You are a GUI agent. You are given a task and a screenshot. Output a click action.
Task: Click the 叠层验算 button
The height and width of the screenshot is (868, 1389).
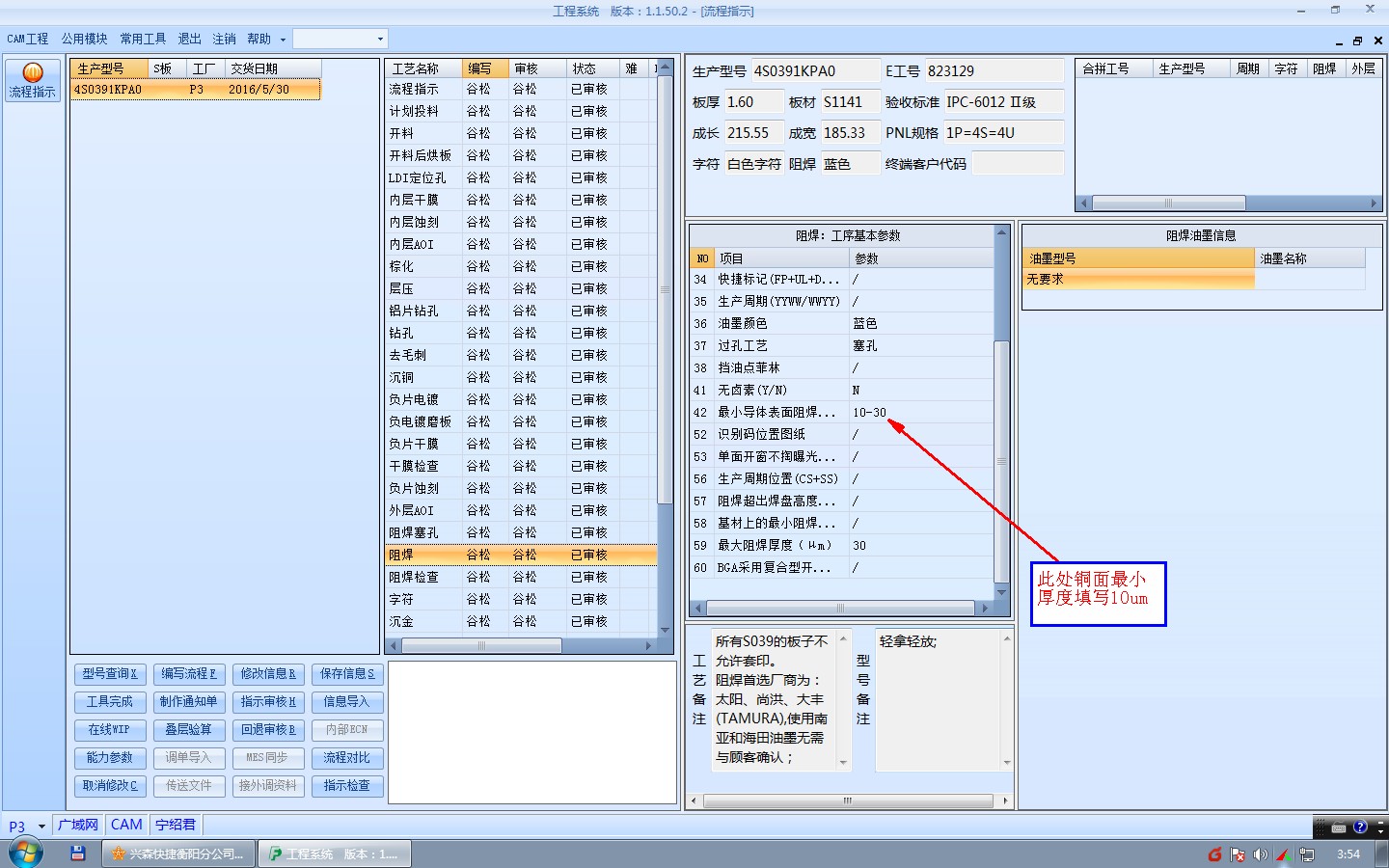coord(189,729)
